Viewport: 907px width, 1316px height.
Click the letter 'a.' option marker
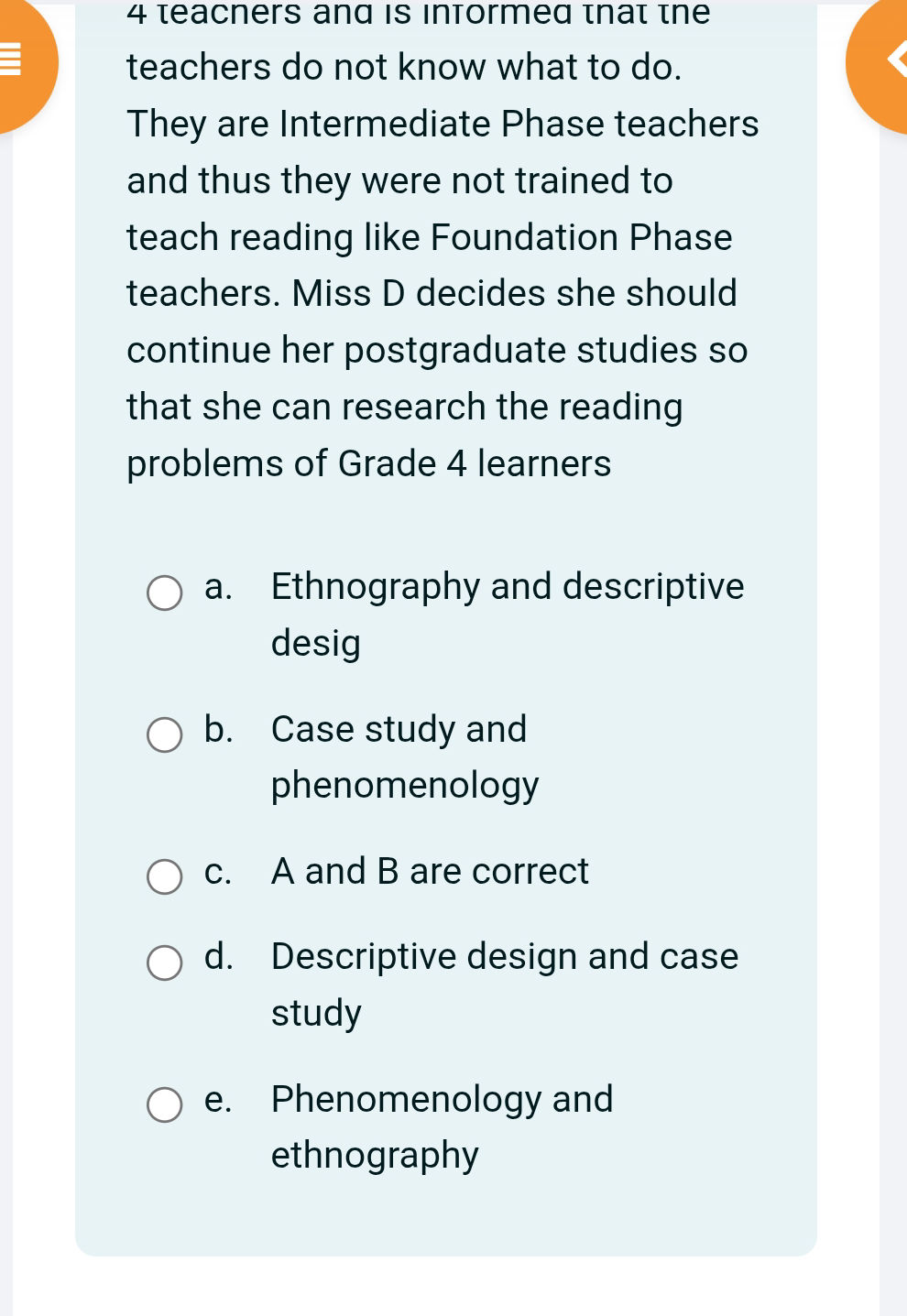click(218, 587)
